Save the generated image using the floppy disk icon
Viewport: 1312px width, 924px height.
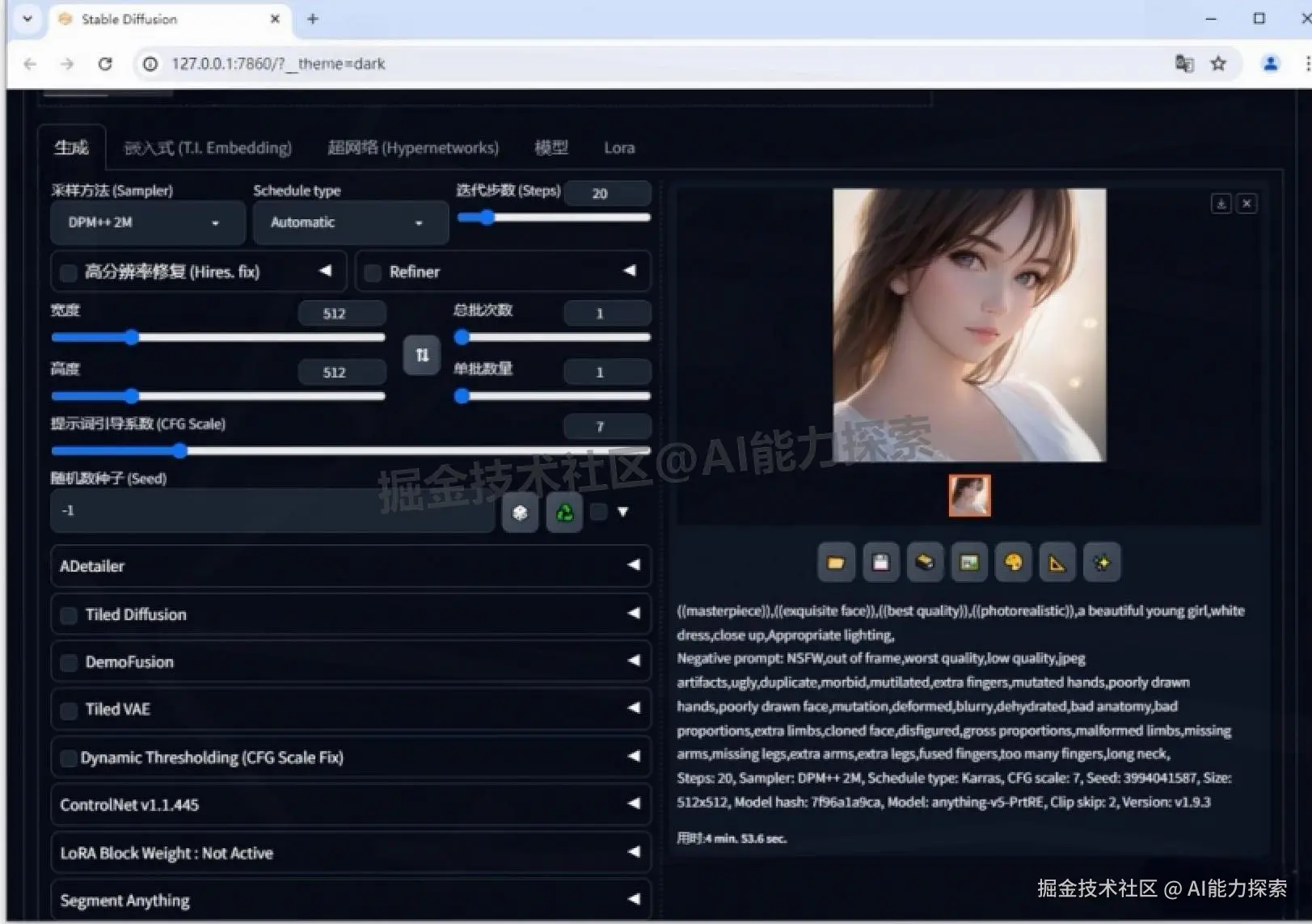pyautogui.click(x=880, y=562)
